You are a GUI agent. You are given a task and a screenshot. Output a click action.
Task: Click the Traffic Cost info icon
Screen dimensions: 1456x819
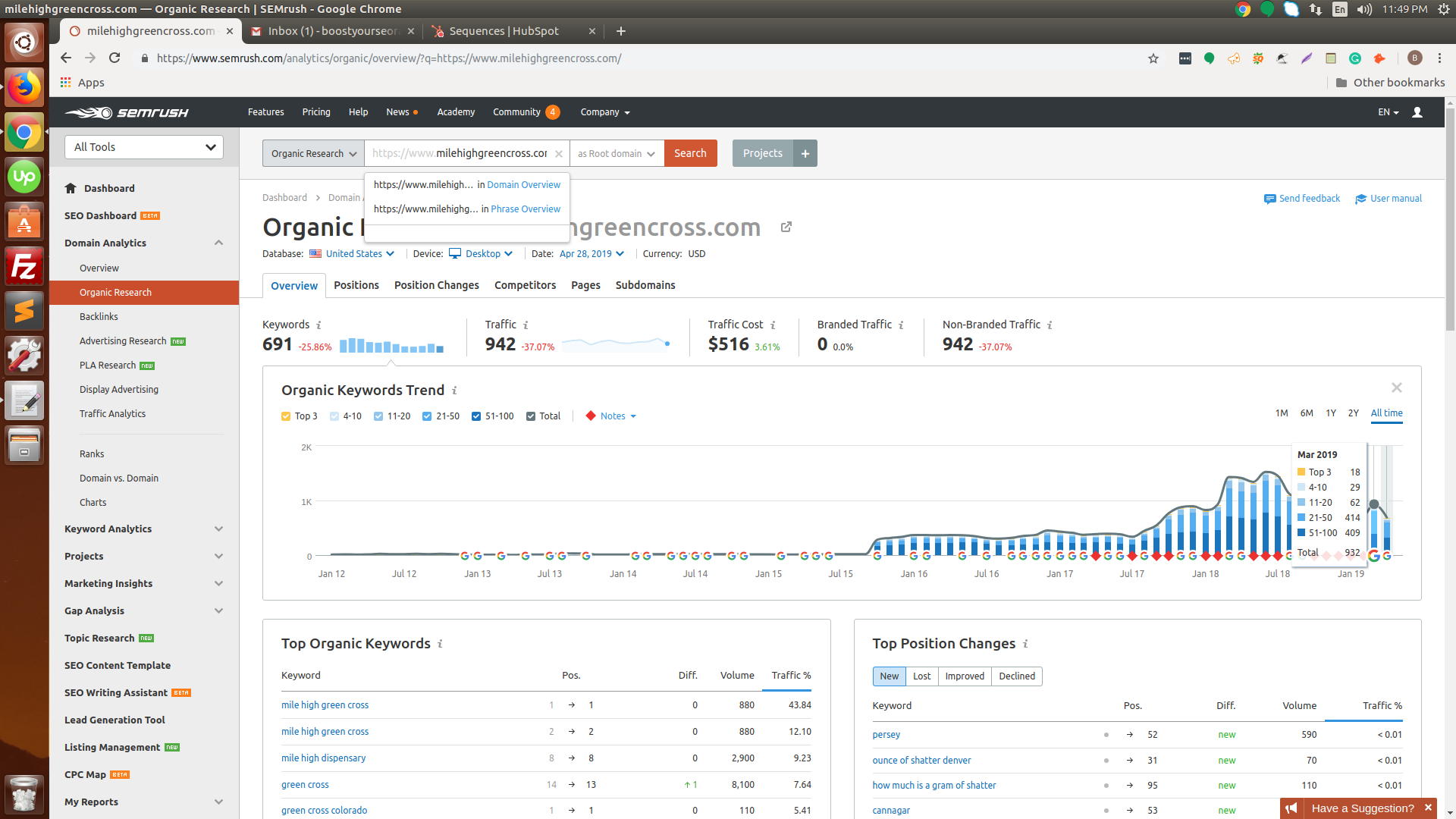[x=773, y=325]
